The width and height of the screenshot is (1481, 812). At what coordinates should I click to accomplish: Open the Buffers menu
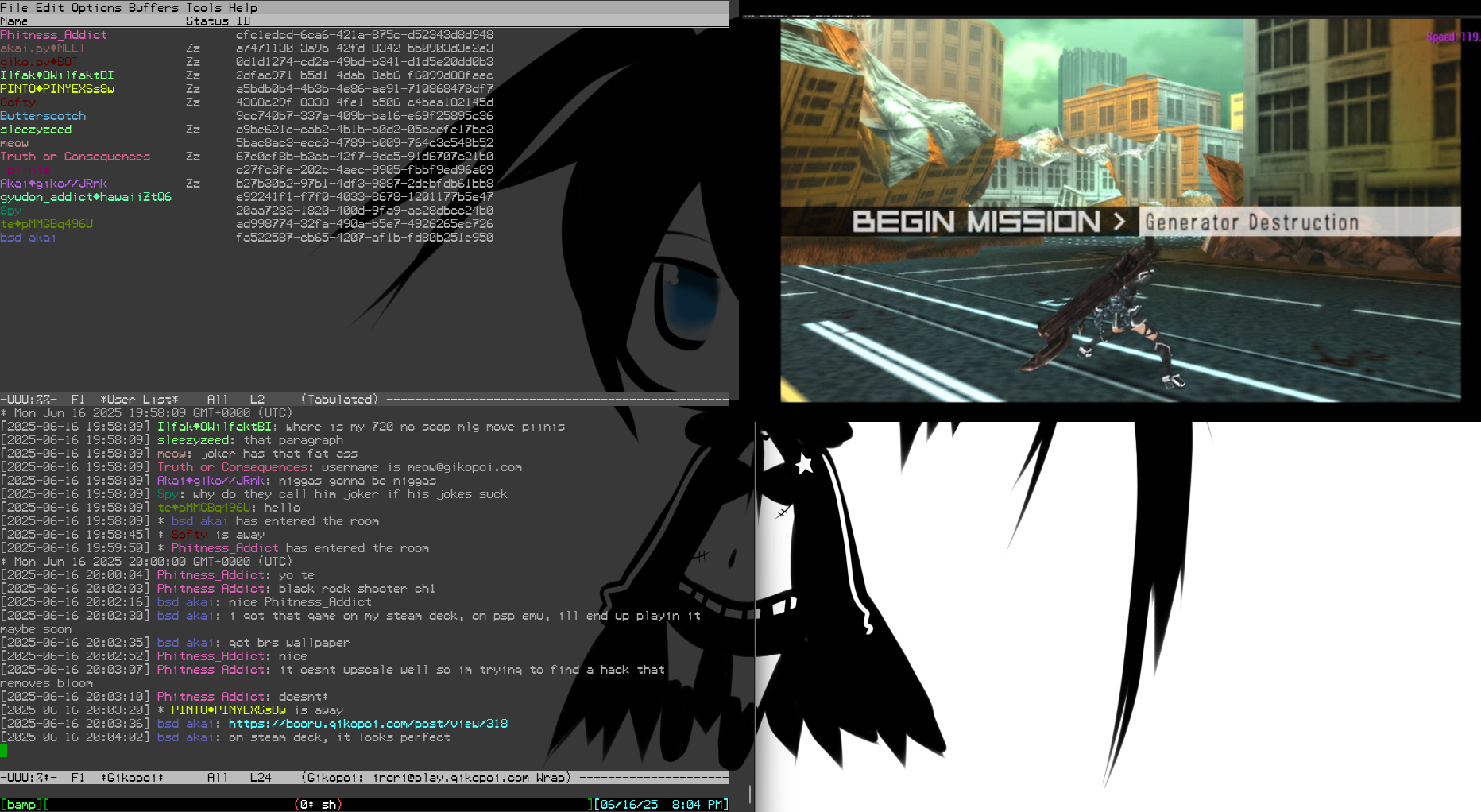click(153, 7)
